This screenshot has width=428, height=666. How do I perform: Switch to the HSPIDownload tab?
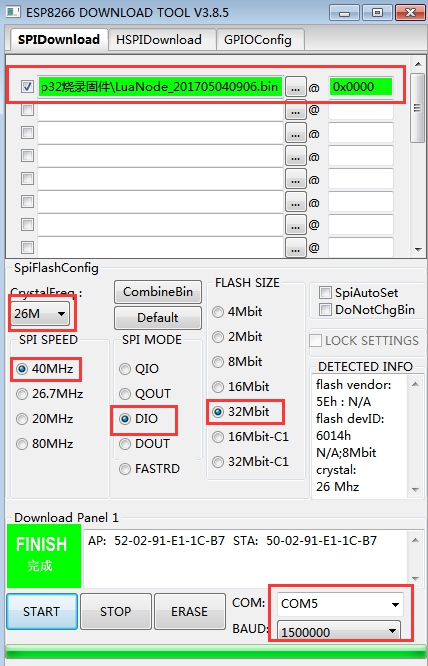coord(159,40)
